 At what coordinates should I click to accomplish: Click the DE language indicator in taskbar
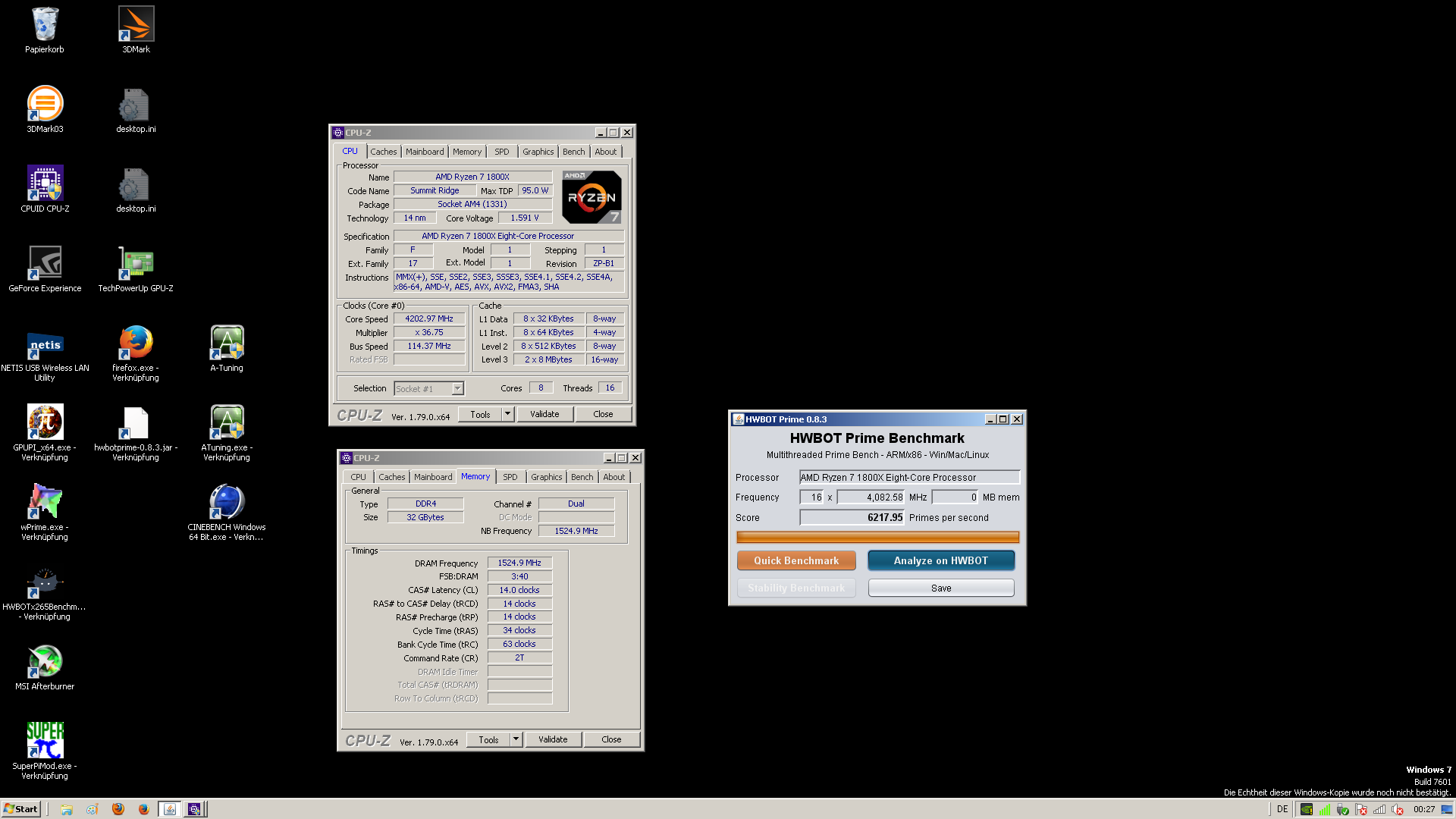(1282, 809)
